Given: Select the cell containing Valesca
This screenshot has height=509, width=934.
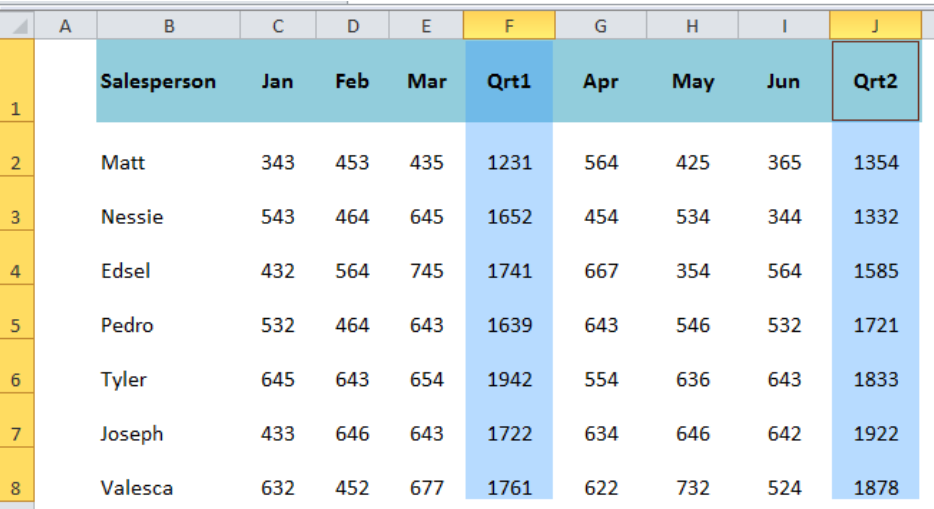Looking at the screenshot, I should [169, 474].
